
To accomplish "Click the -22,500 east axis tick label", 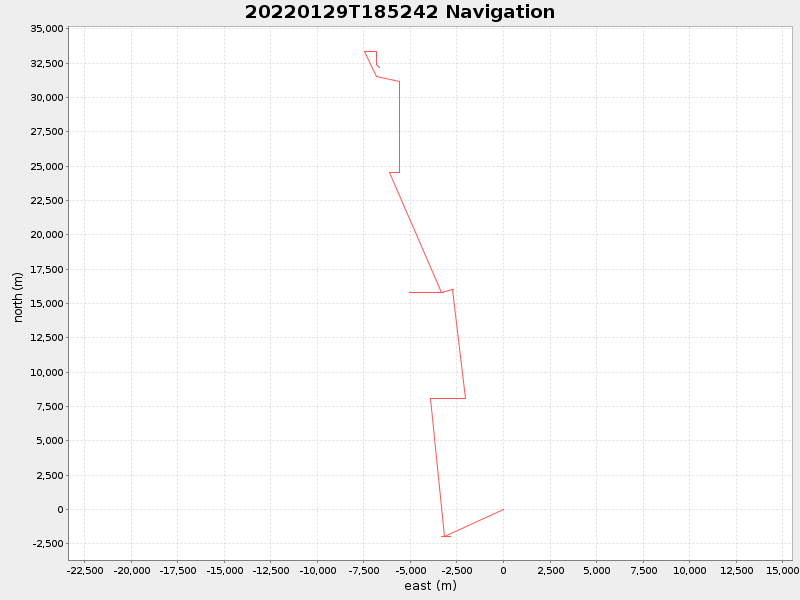I will 85,570.
